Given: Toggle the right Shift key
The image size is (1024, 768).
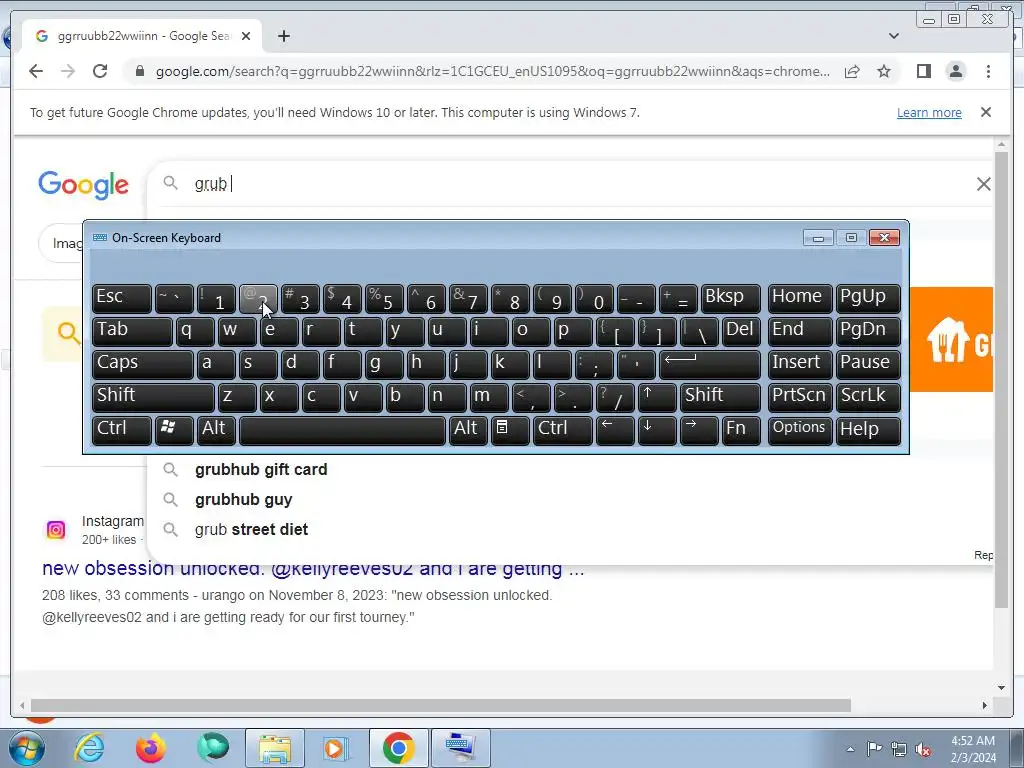Looking at the screenshot, I should point(720,397).
